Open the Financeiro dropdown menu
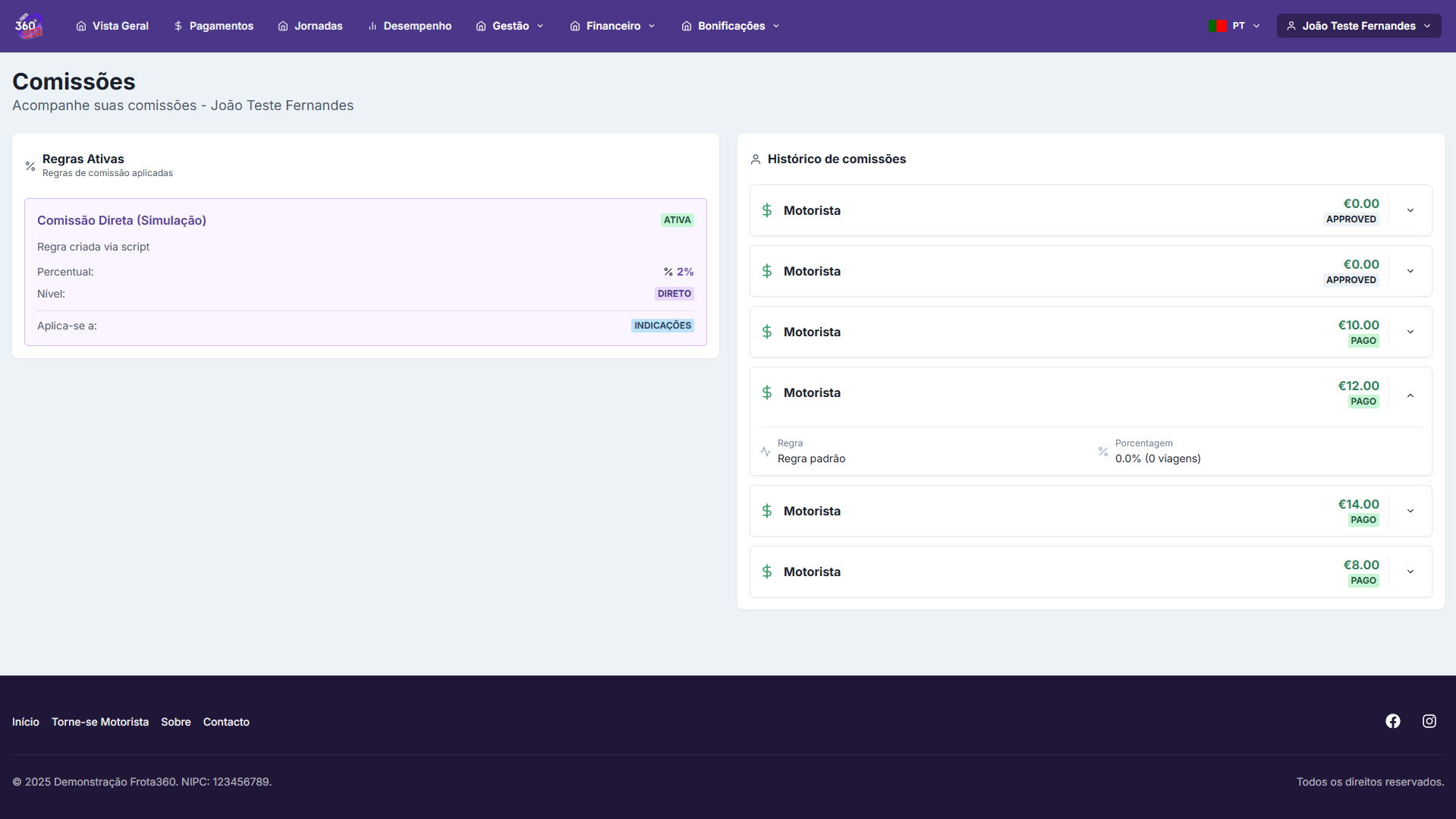1456x819 pixels. tap(612, 26)
